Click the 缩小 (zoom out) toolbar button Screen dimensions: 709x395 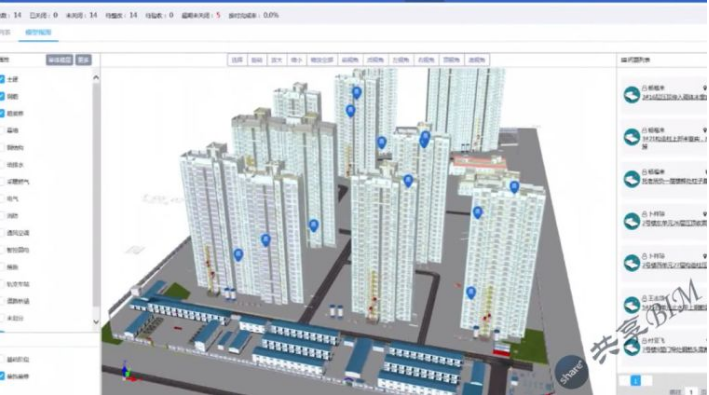point(296,60)
